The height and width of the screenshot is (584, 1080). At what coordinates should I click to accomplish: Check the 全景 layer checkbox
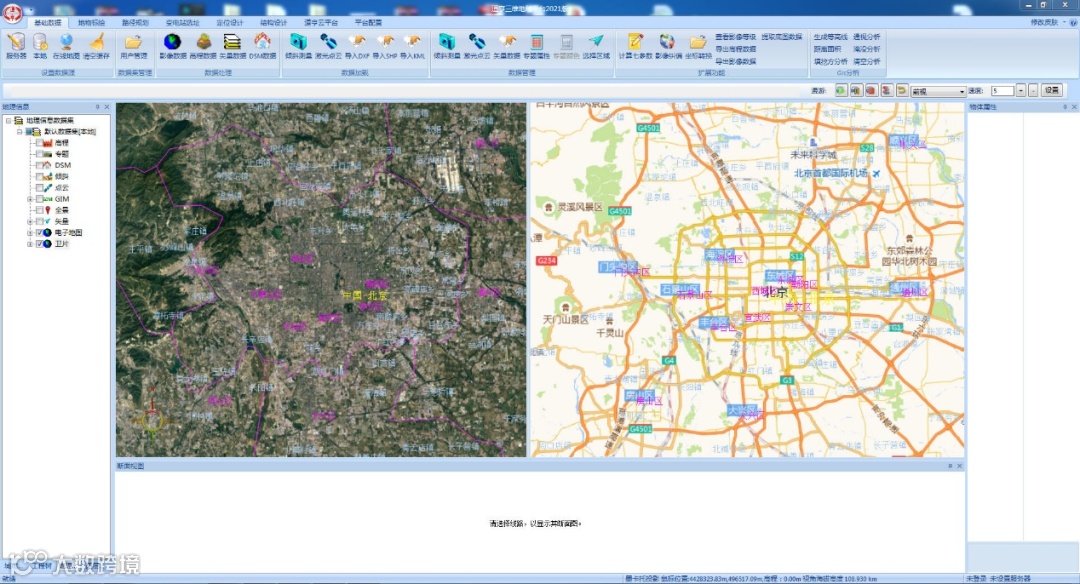coord(39,210)
